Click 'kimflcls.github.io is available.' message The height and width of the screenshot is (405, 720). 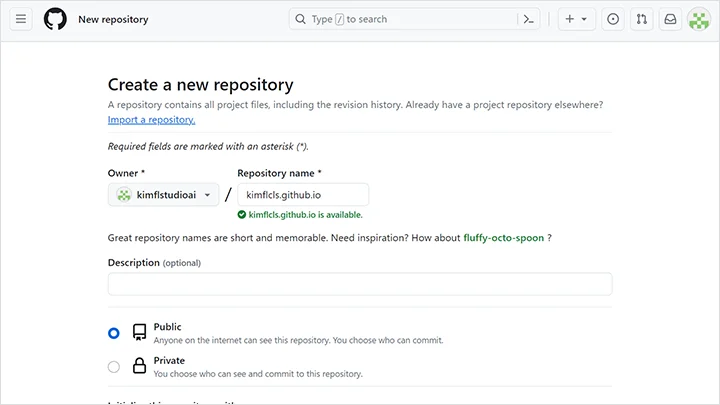point(305,215)
